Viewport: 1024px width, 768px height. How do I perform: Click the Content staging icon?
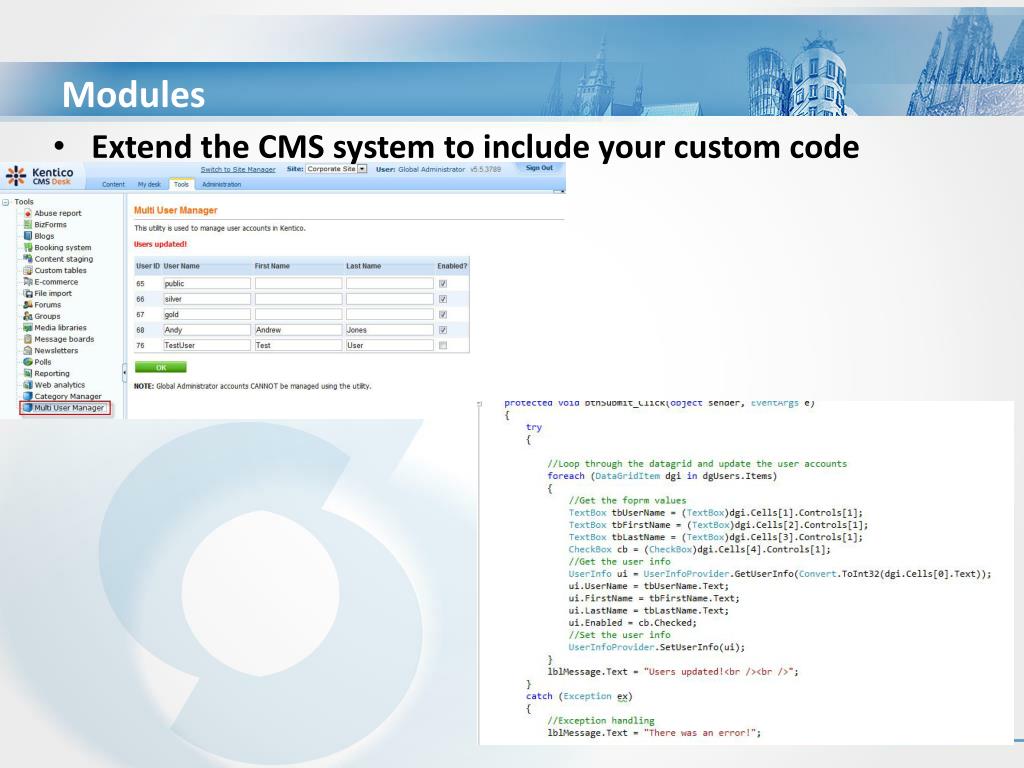(27, 259)
